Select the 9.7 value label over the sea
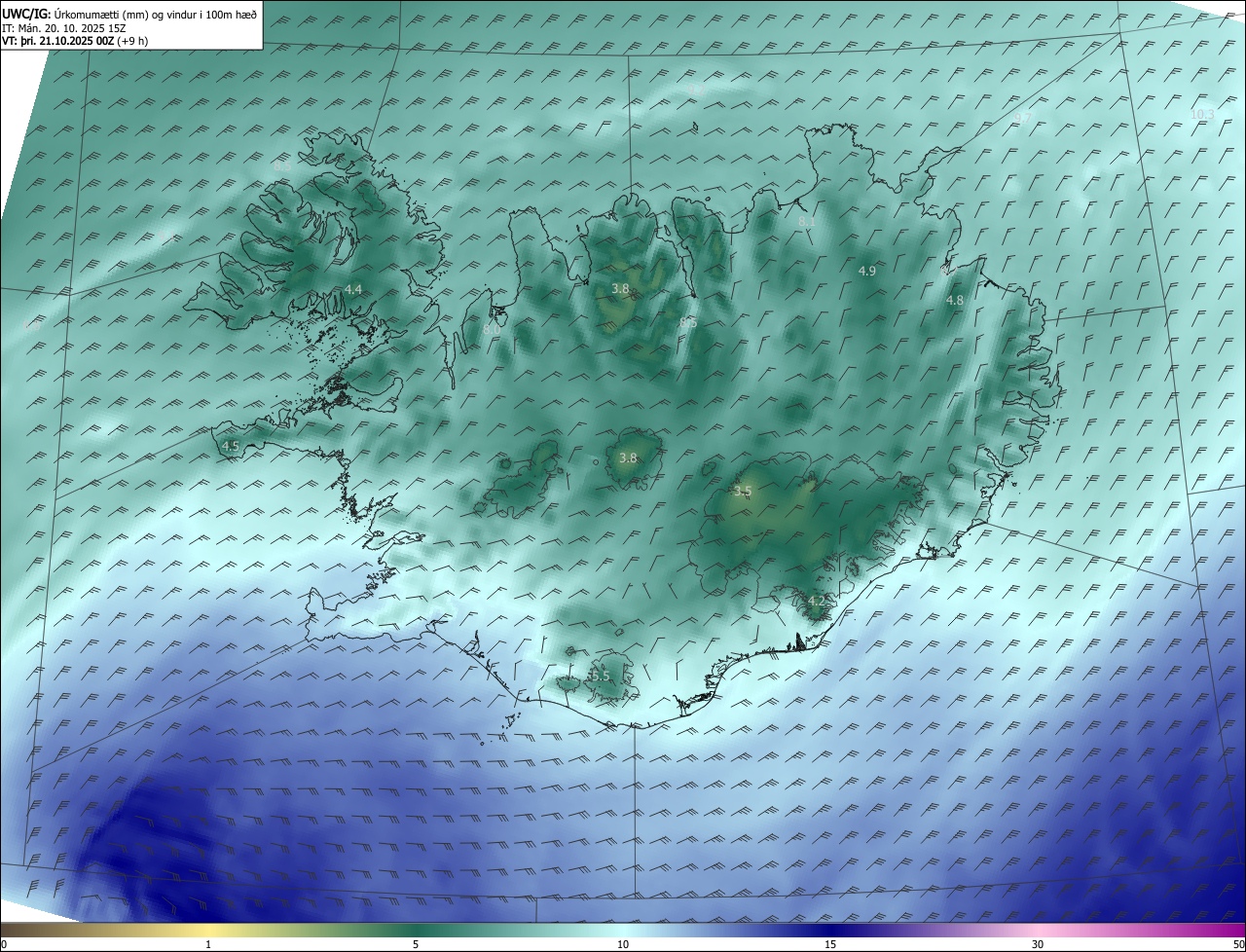 [1023, 117]
